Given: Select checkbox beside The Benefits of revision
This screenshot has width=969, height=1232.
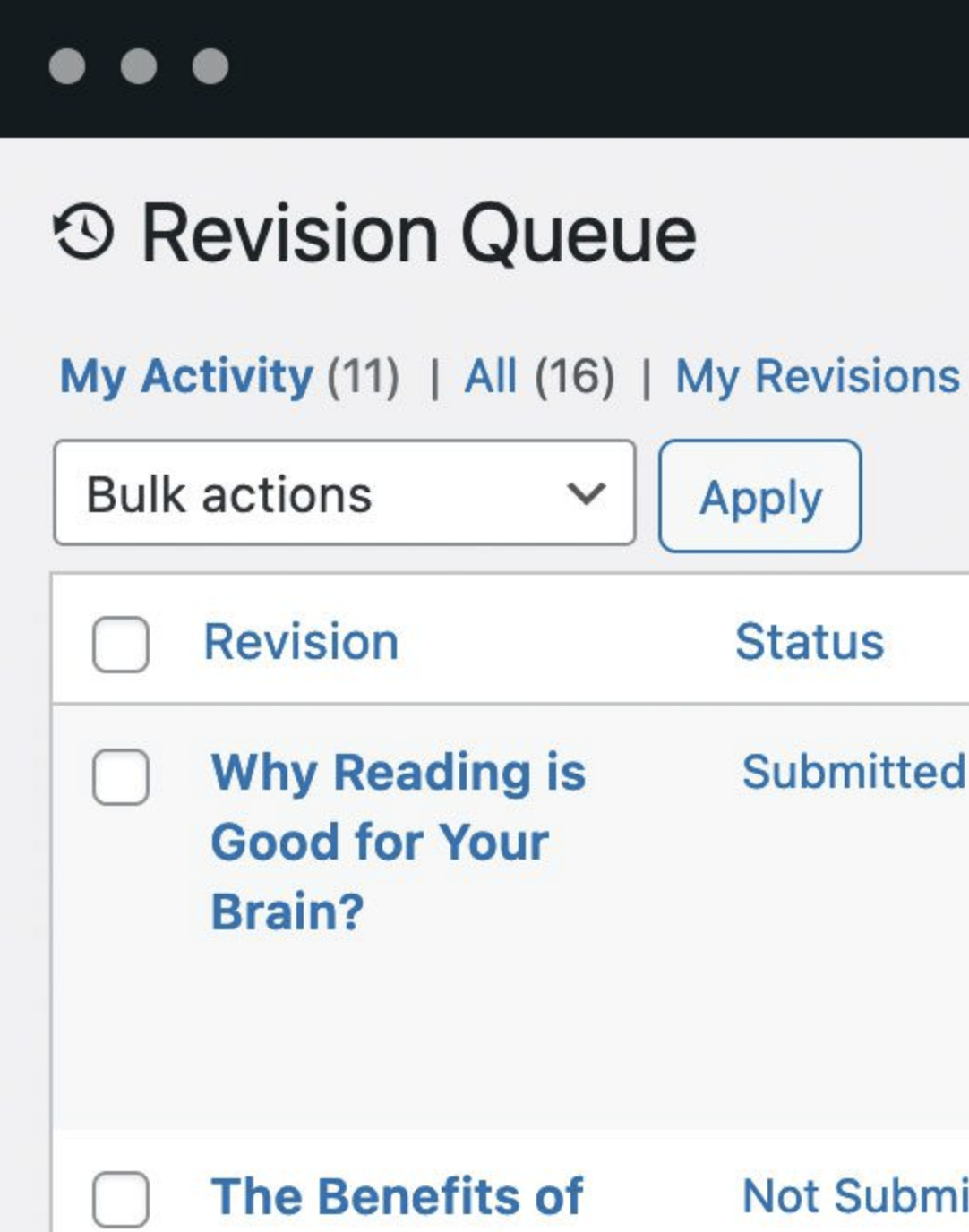Looking at the screenshot, I should pyautogui.click(x=121, y=1198).
